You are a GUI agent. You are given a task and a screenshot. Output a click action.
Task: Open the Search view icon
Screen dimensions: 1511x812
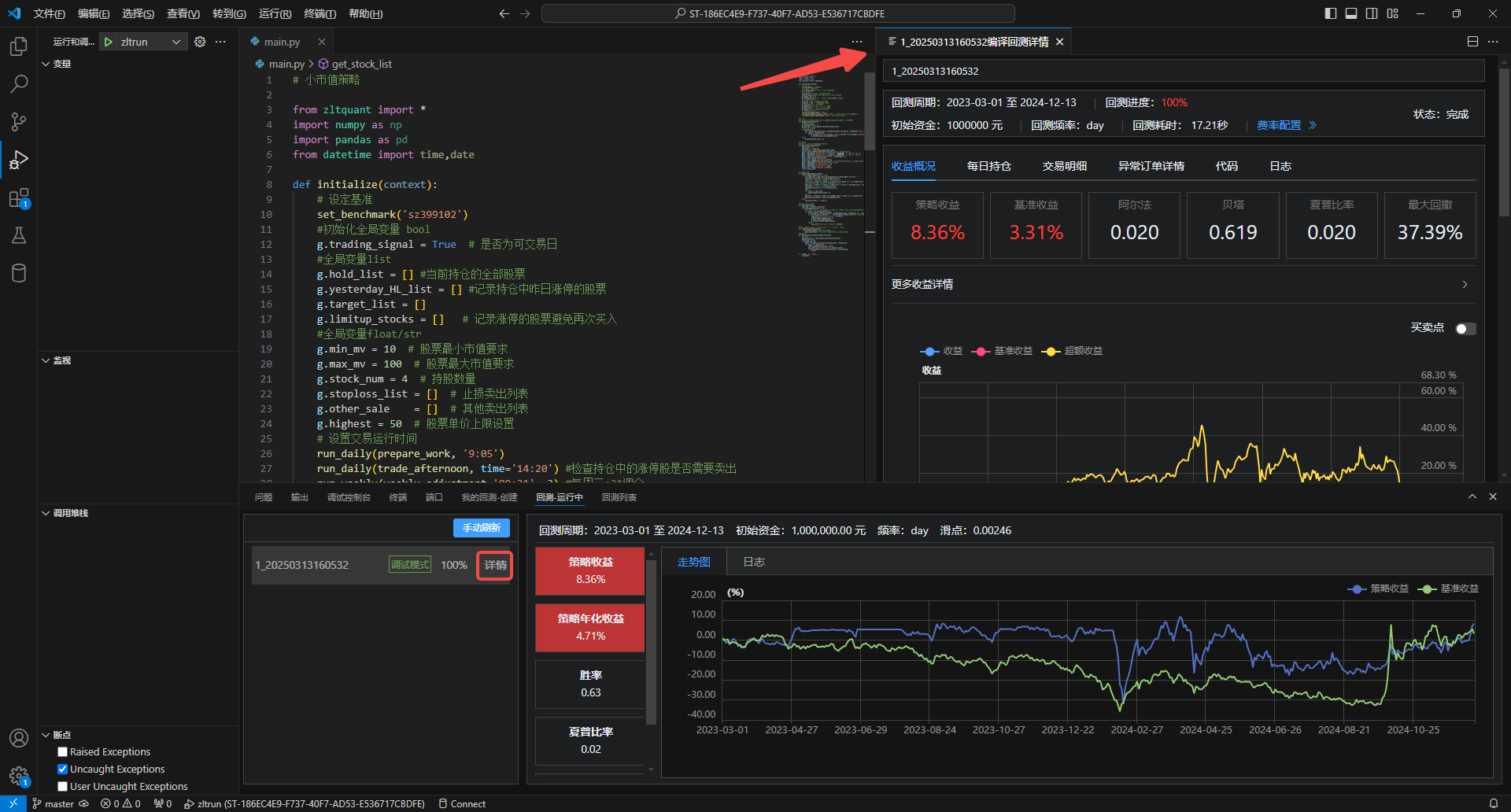coord(19,84)
